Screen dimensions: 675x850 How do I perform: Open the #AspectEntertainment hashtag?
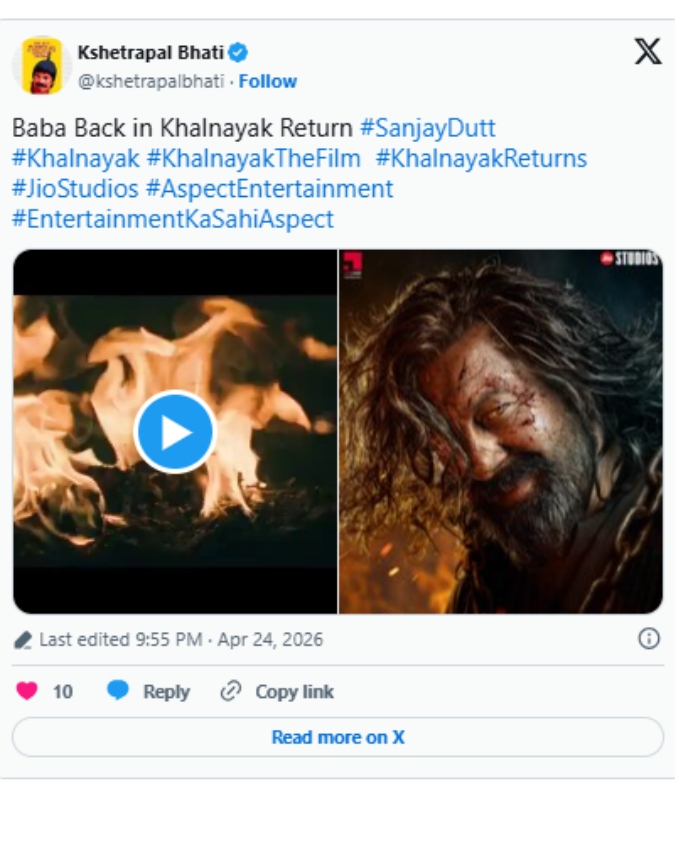tap(269, 188)
